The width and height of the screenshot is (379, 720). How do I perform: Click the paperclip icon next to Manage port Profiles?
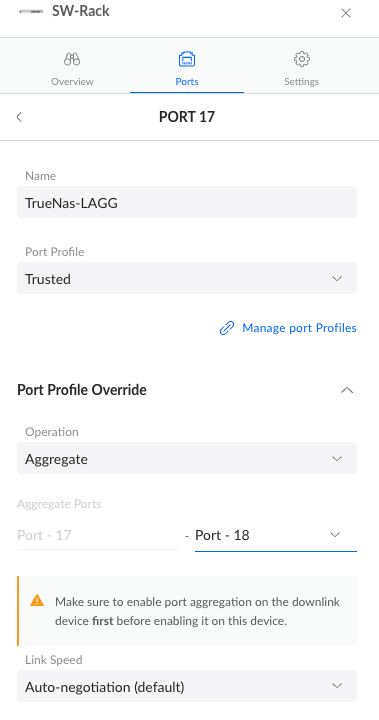point(227,328)
